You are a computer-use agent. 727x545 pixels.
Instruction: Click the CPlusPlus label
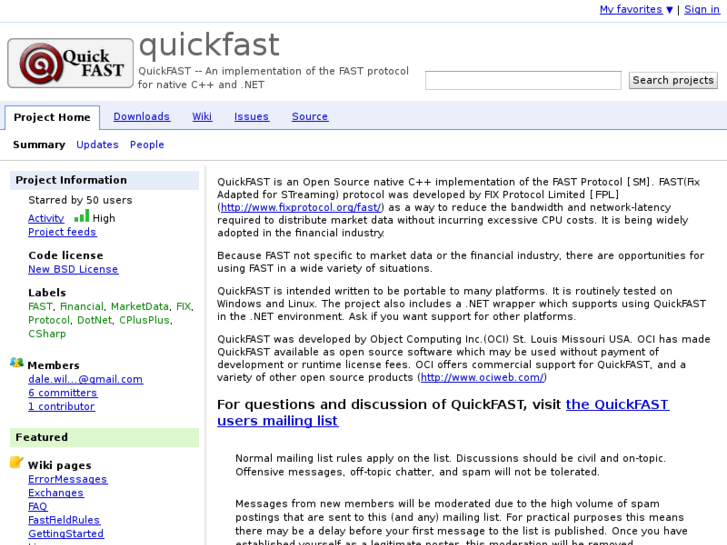[144, 320]
